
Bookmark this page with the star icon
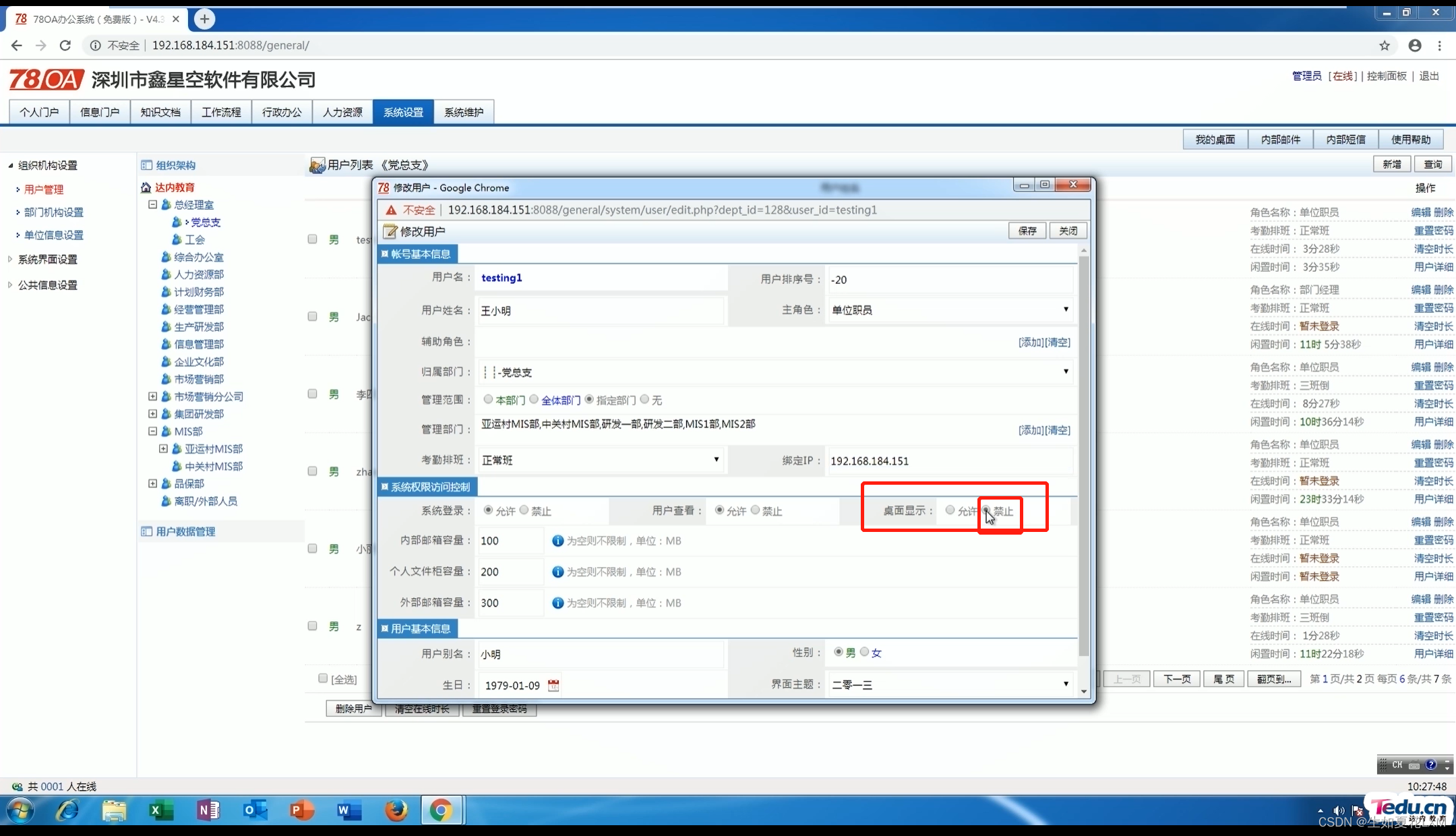1385,45
